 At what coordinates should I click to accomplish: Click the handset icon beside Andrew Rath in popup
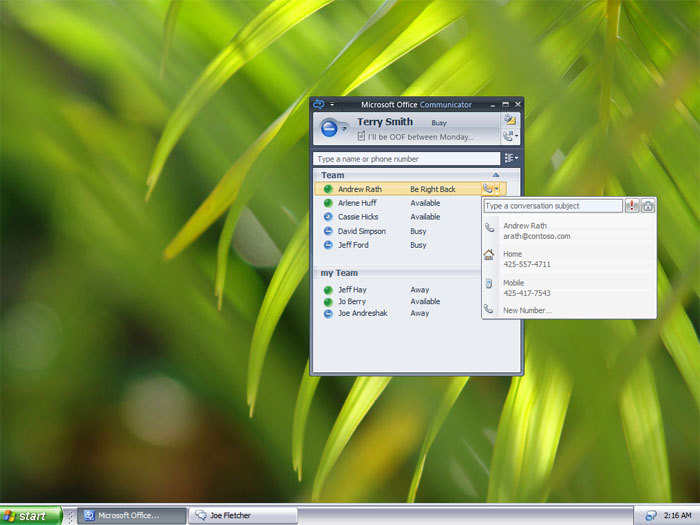click(x=490, y=228)
